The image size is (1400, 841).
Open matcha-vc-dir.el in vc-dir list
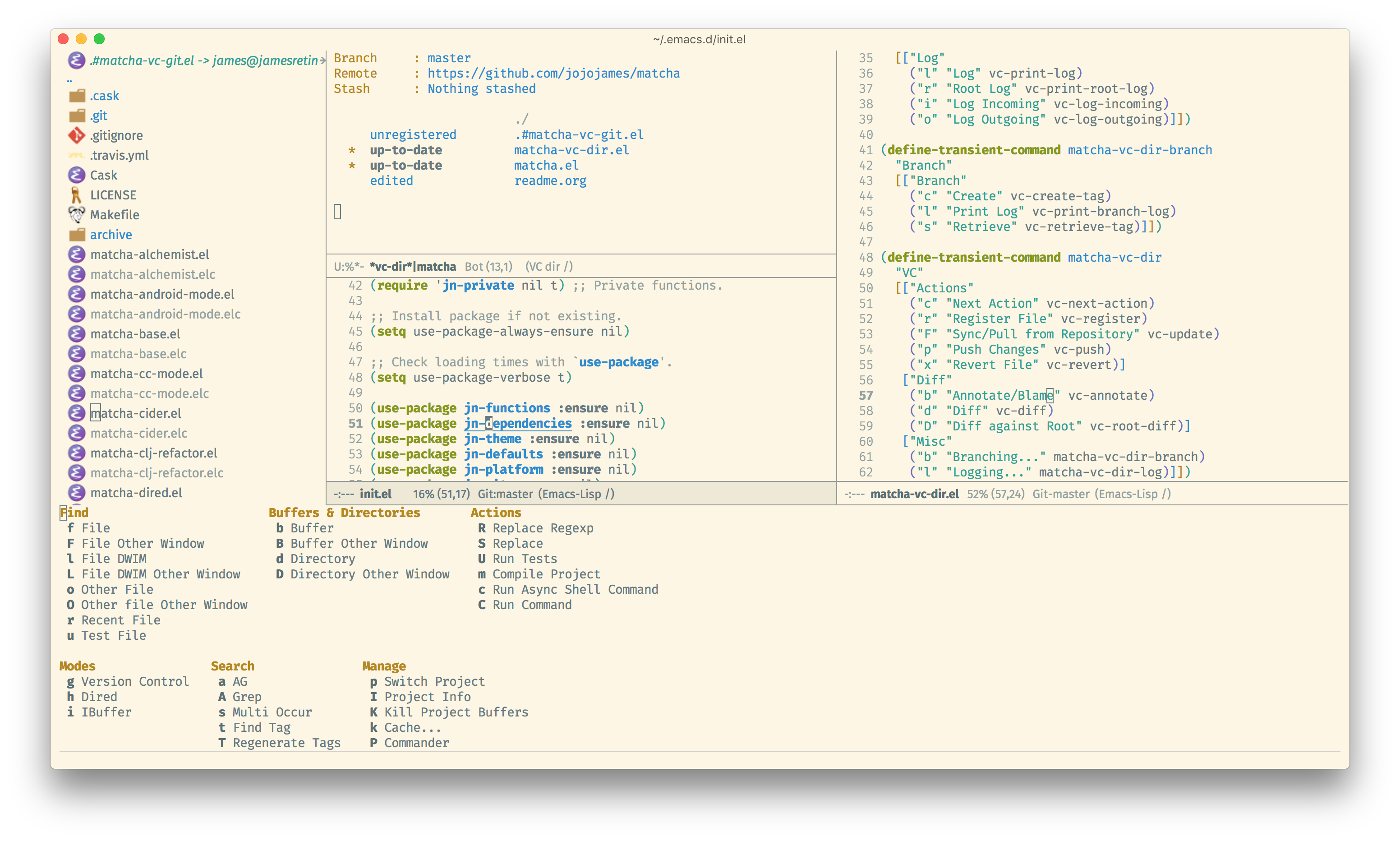pos(571,150)
